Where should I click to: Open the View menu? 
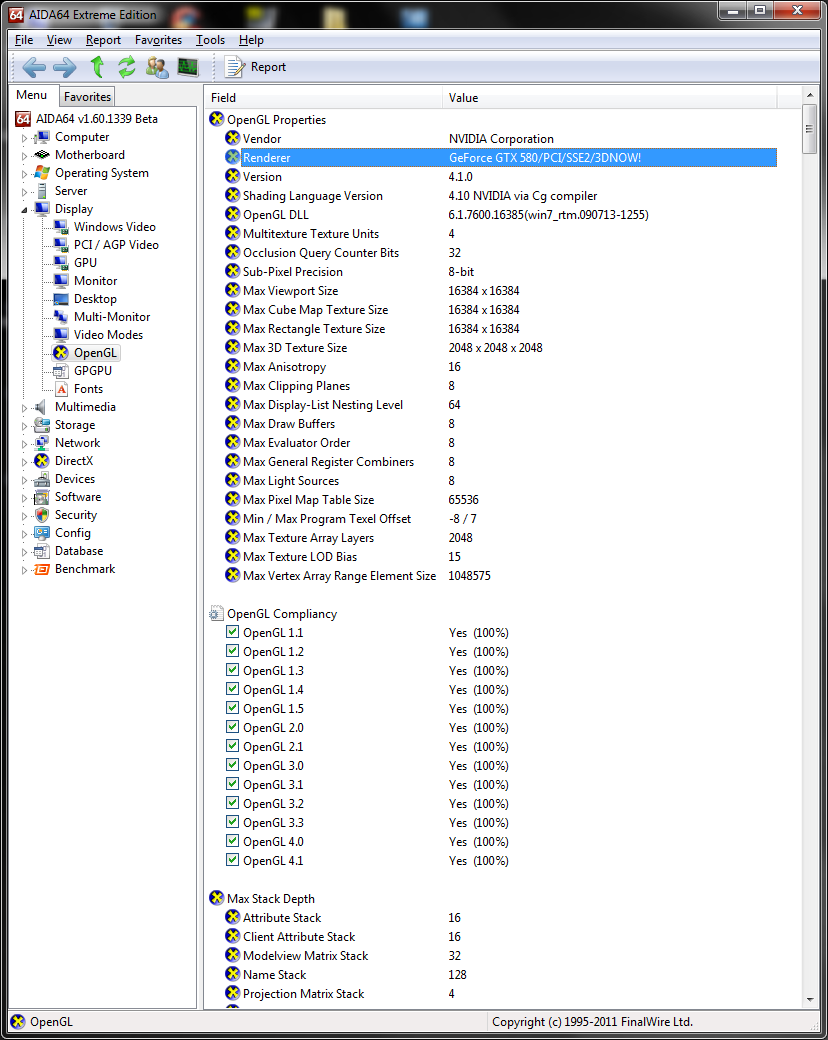point(59,40)
